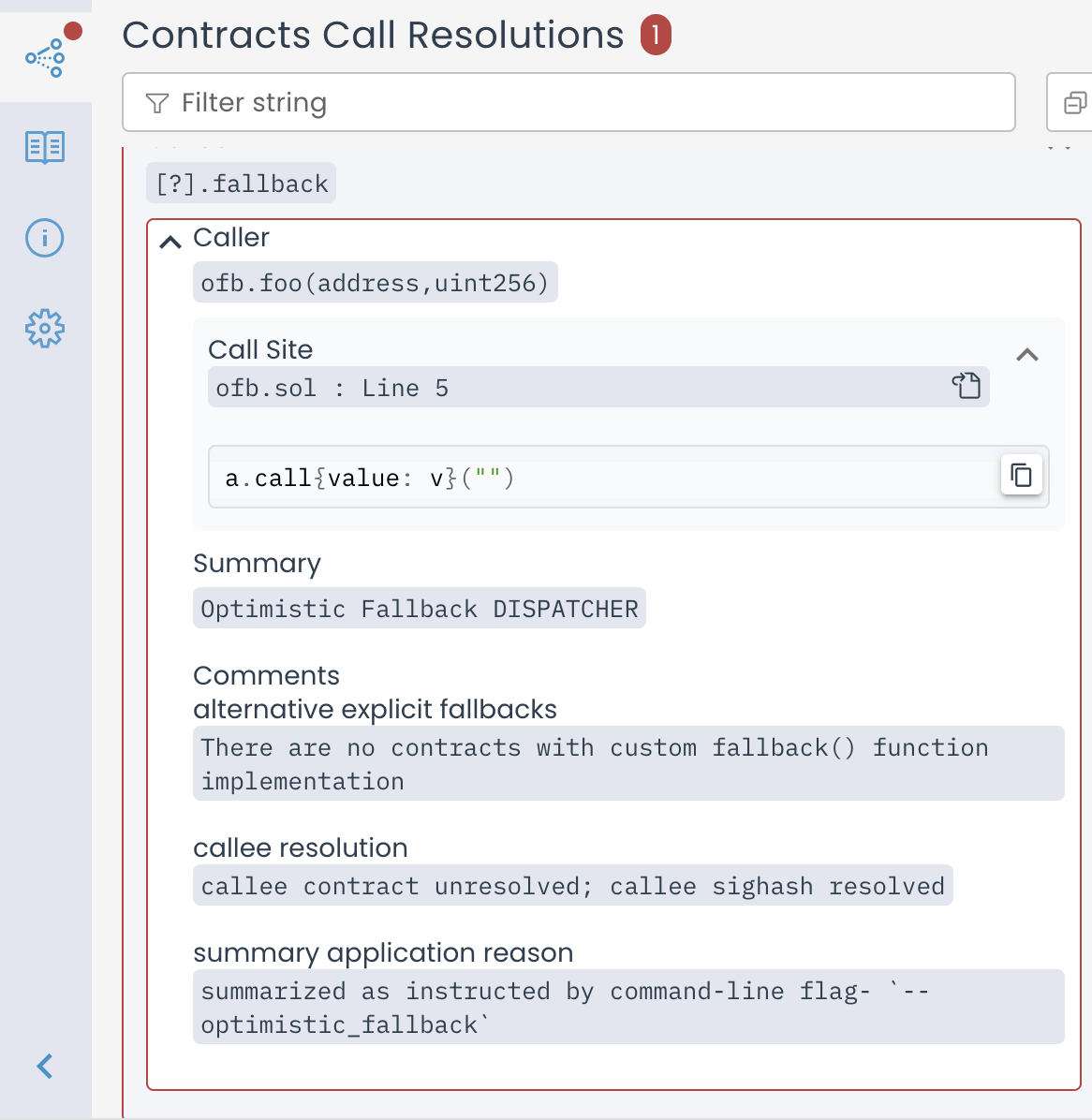
Task: Click the jump-to-source icon beside ofb.sol Line 5
Action: tap(966, 386)
